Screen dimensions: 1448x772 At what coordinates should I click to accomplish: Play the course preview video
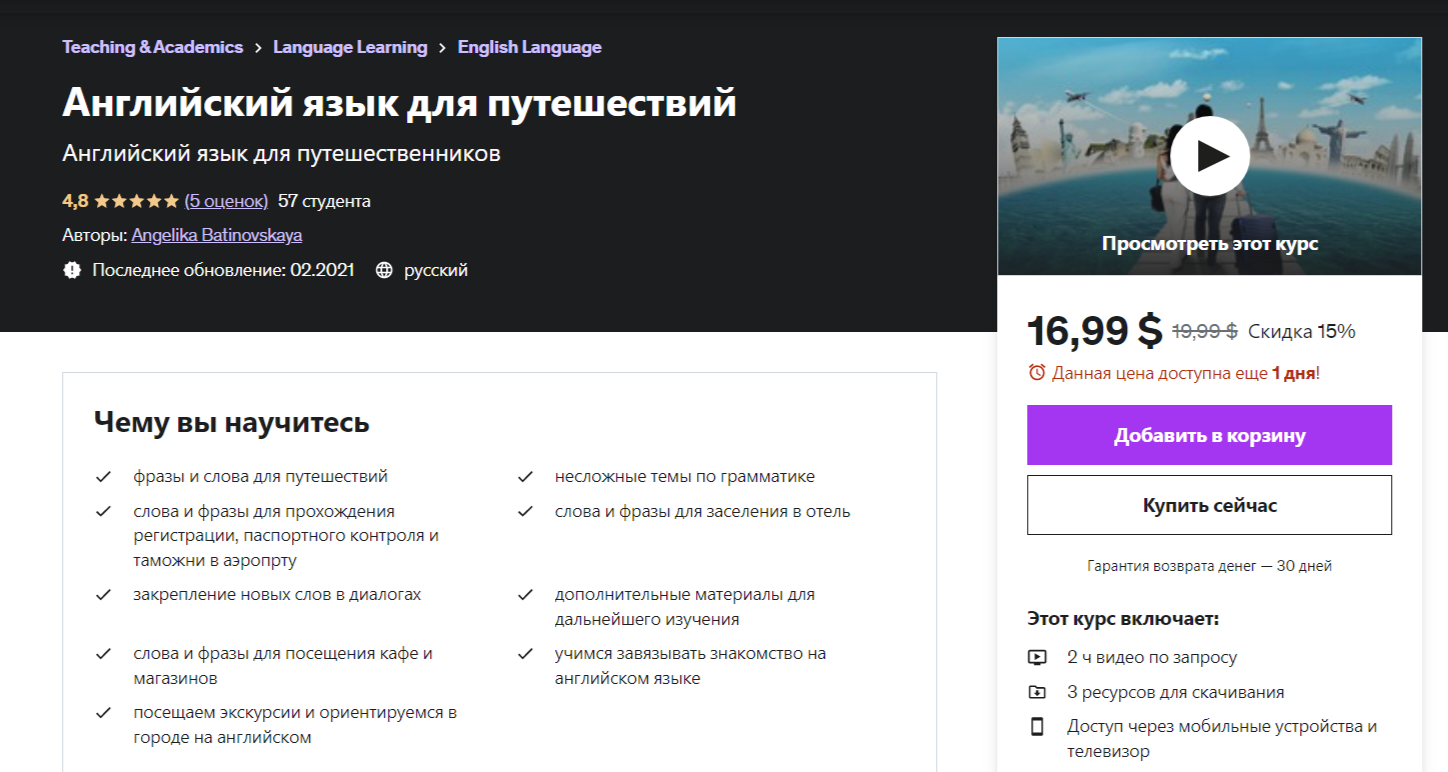point(1209,156)
